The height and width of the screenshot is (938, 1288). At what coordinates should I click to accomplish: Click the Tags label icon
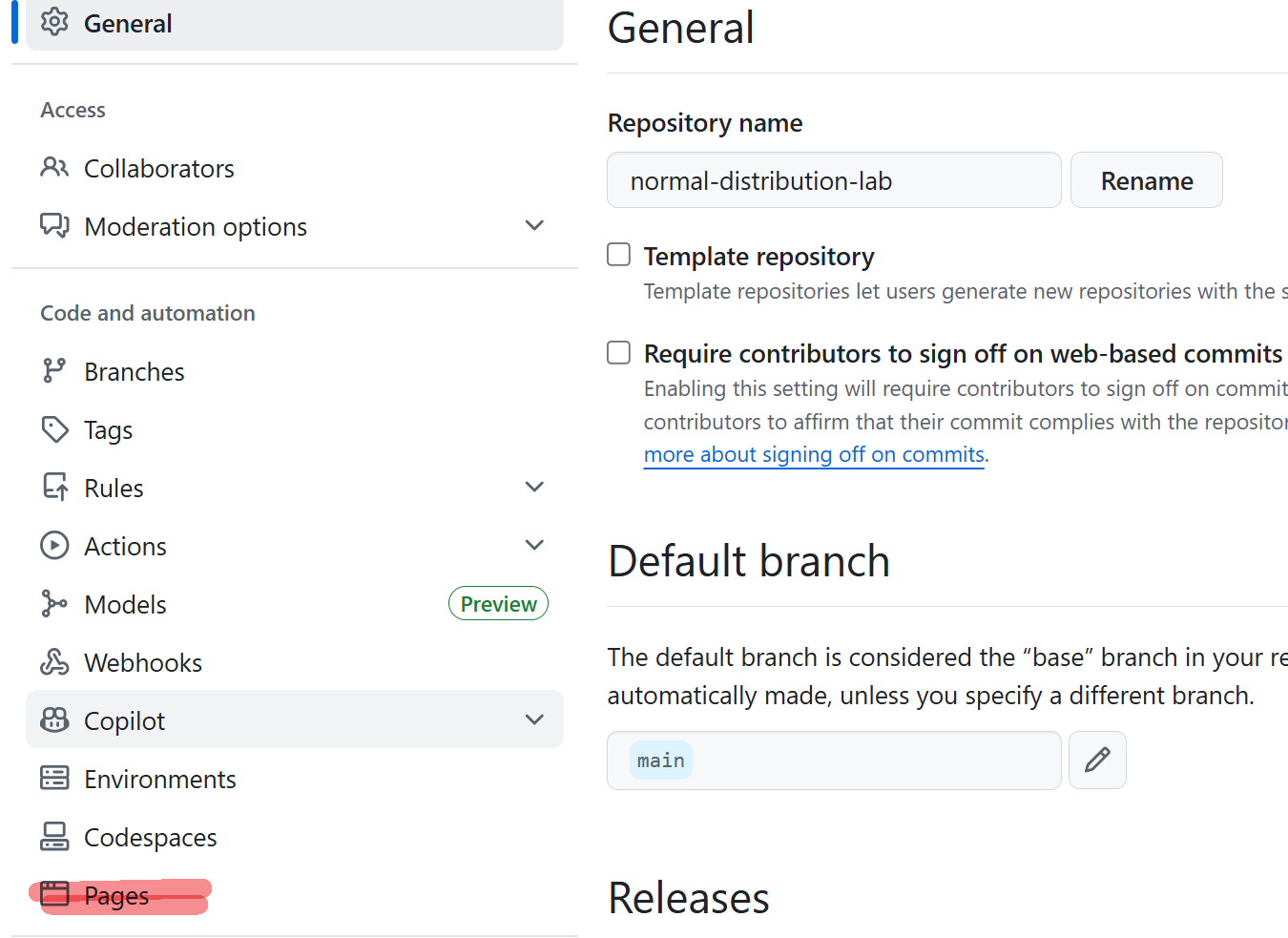point(54,429)
